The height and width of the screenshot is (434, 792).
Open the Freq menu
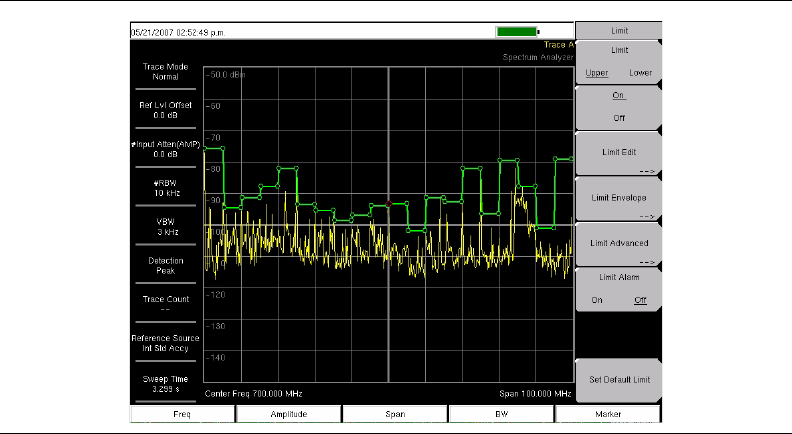click(x=182, y=414)
